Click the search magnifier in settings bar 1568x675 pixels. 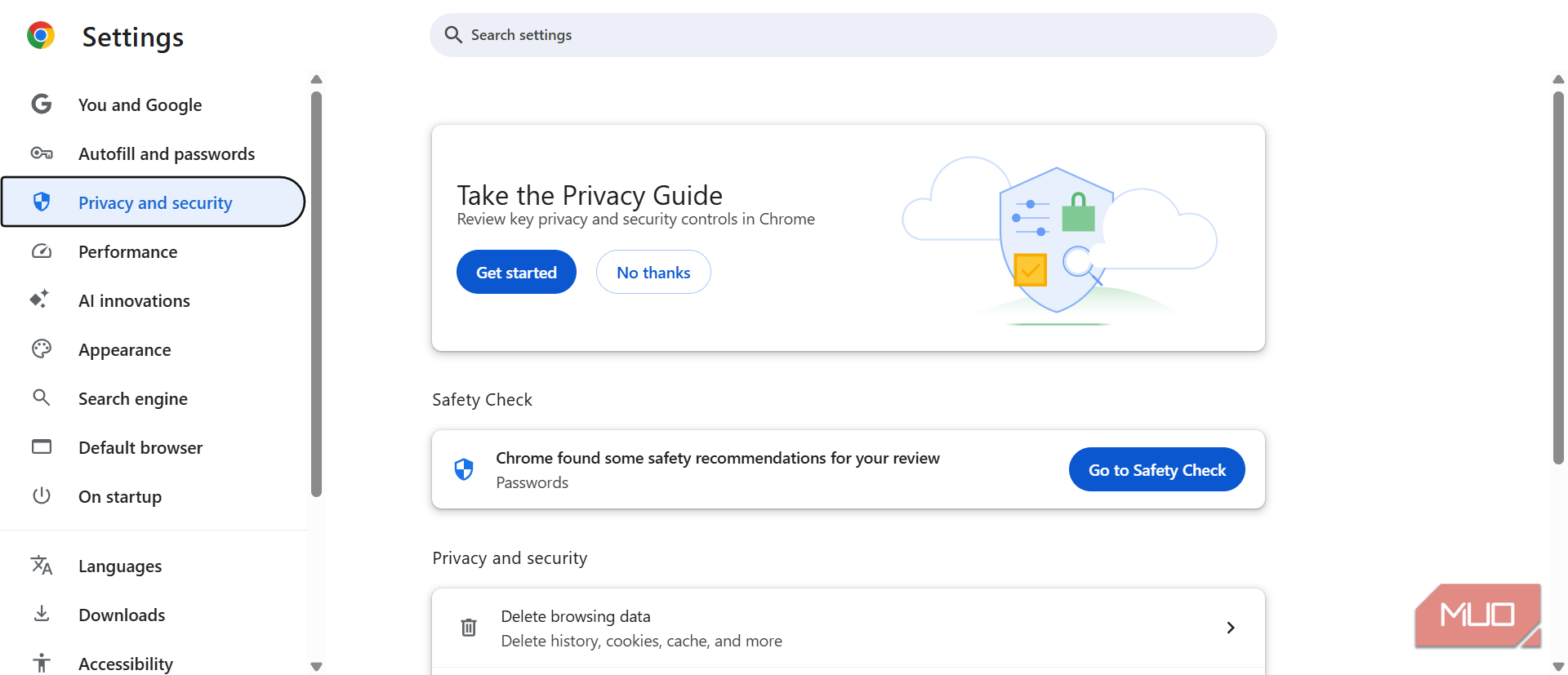[453, 34]
